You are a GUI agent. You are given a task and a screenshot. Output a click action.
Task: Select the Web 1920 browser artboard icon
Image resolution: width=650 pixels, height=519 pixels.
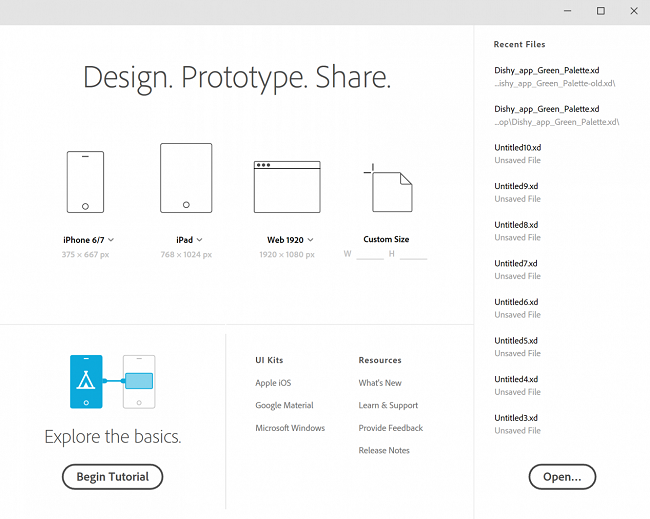287,187
